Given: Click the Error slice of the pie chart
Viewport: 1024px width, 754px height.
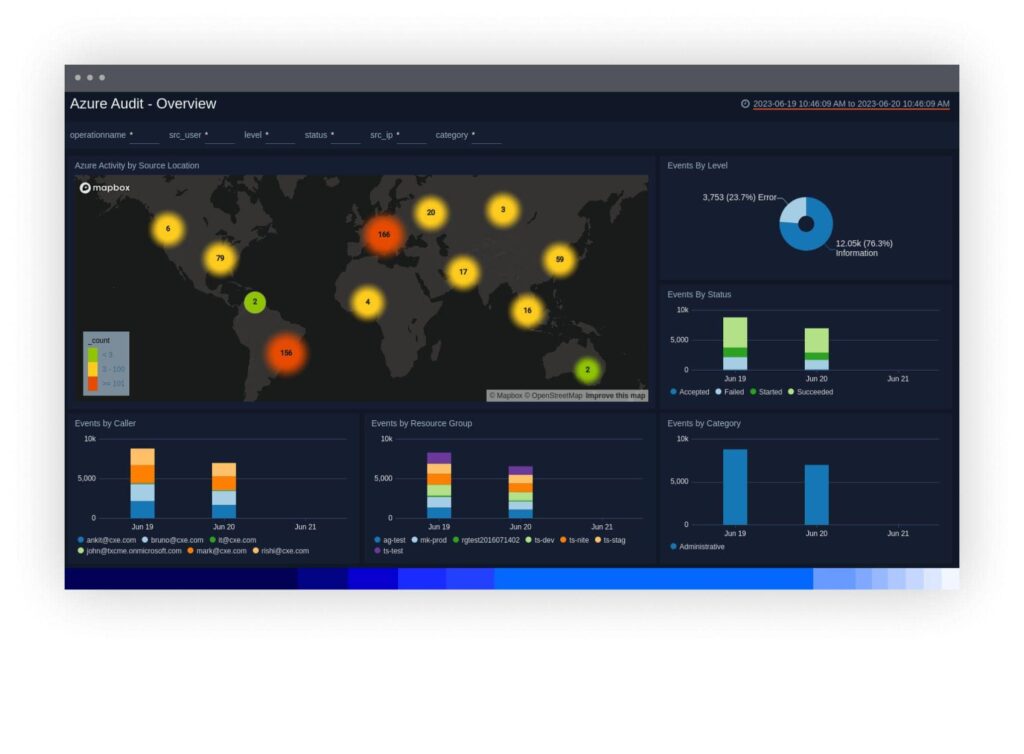Looking at the screenshot, I should coord(792,212).
